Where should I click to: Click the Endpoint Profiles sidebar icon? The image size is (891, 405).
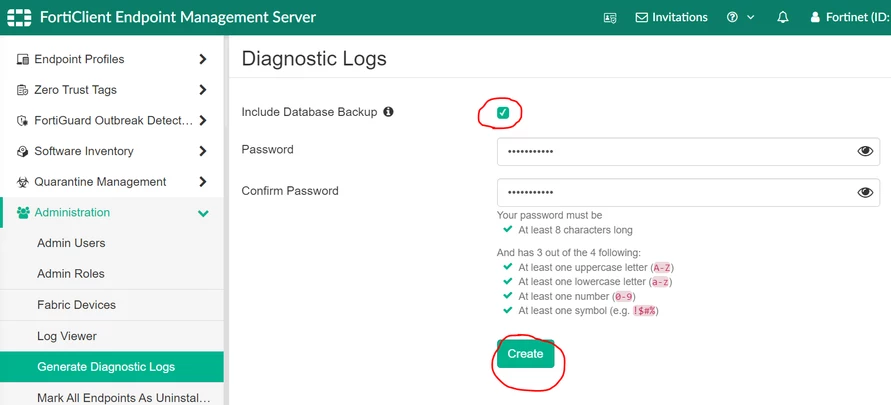coord(23,59)
